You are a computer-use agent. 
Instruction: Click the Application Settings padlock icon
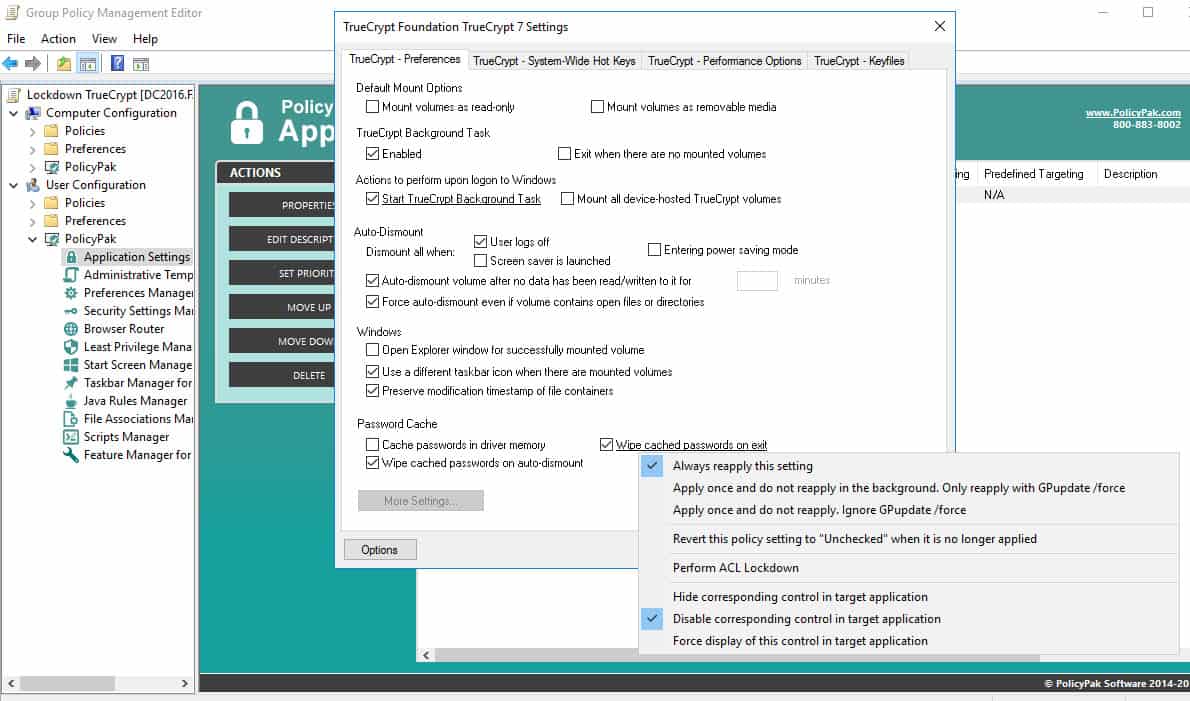[x=71, y=257]
